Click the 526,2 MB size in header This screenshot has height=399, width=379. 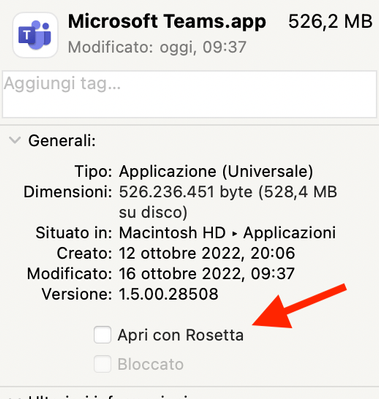click(330, 22)
